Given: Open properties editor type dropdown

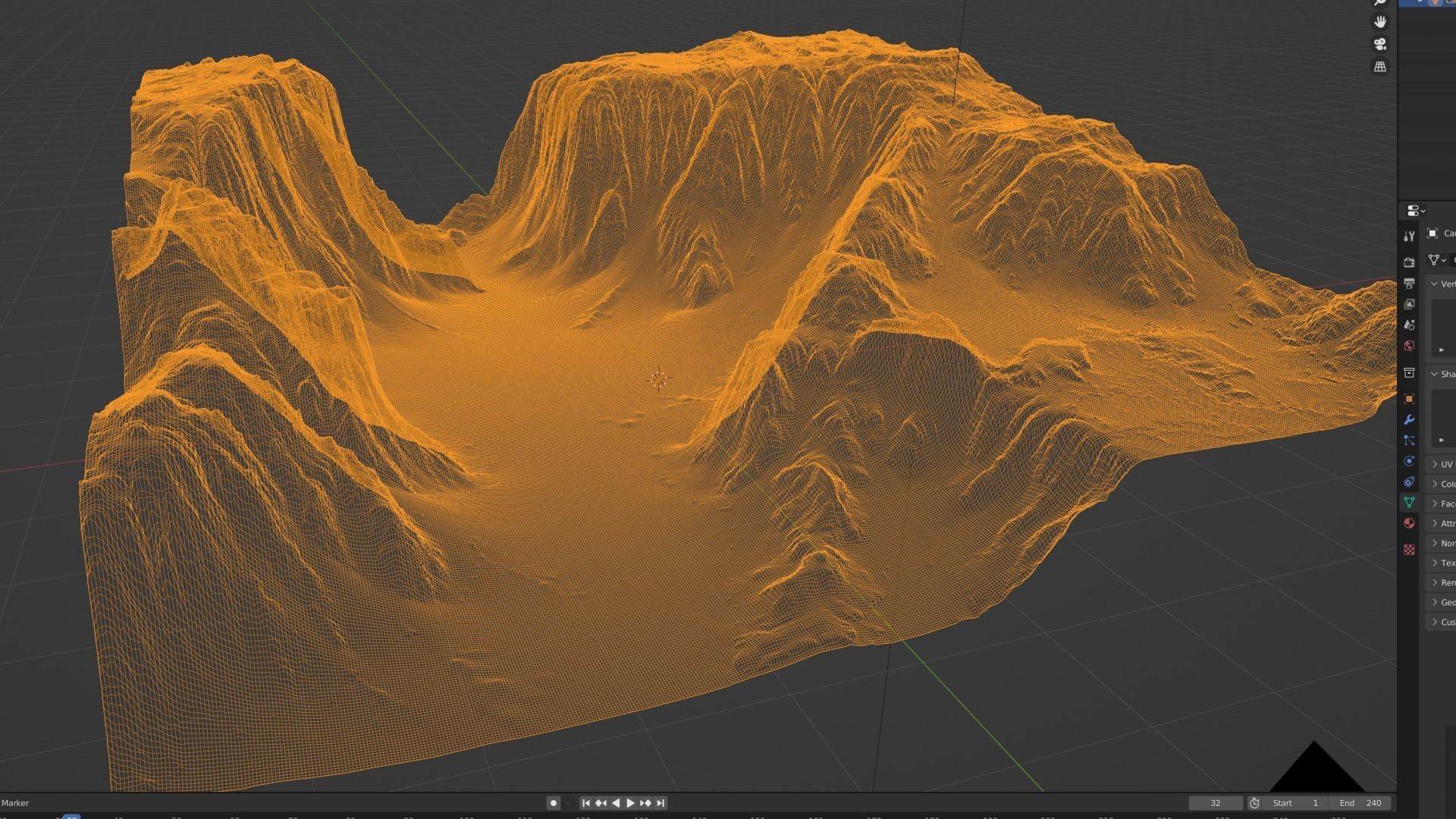Looking at the screenshot, I should [x=1416, y=211].
